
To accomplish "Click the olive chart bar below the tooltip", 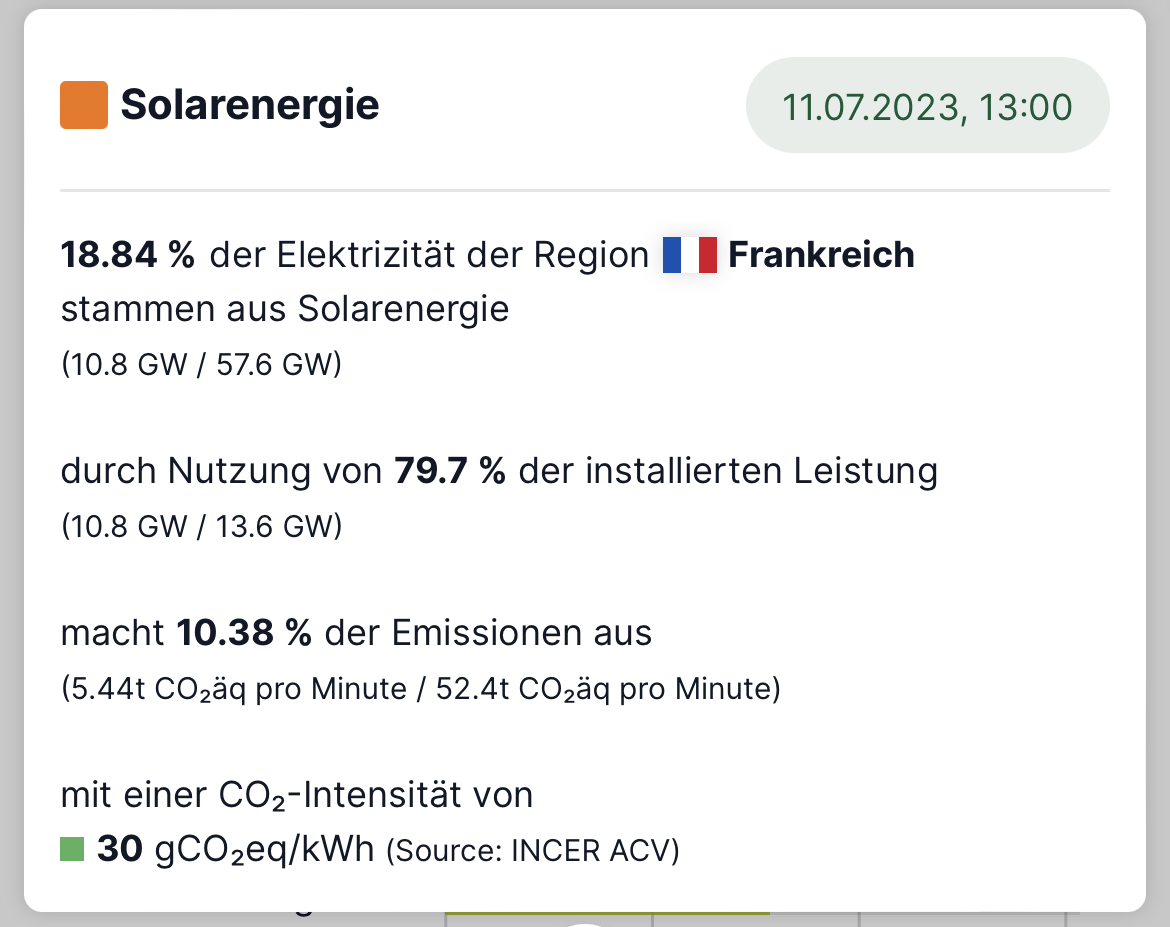I will coord(607,912).
